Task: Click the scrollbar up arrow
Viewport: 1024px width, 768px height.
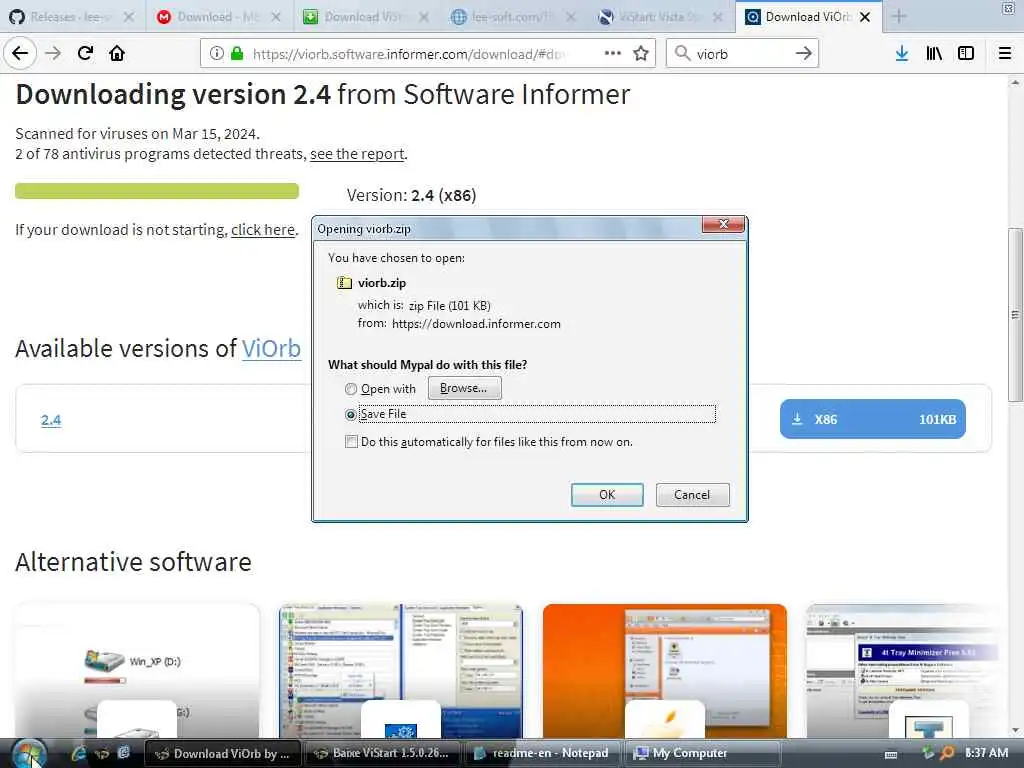Action: (1015, 83)
